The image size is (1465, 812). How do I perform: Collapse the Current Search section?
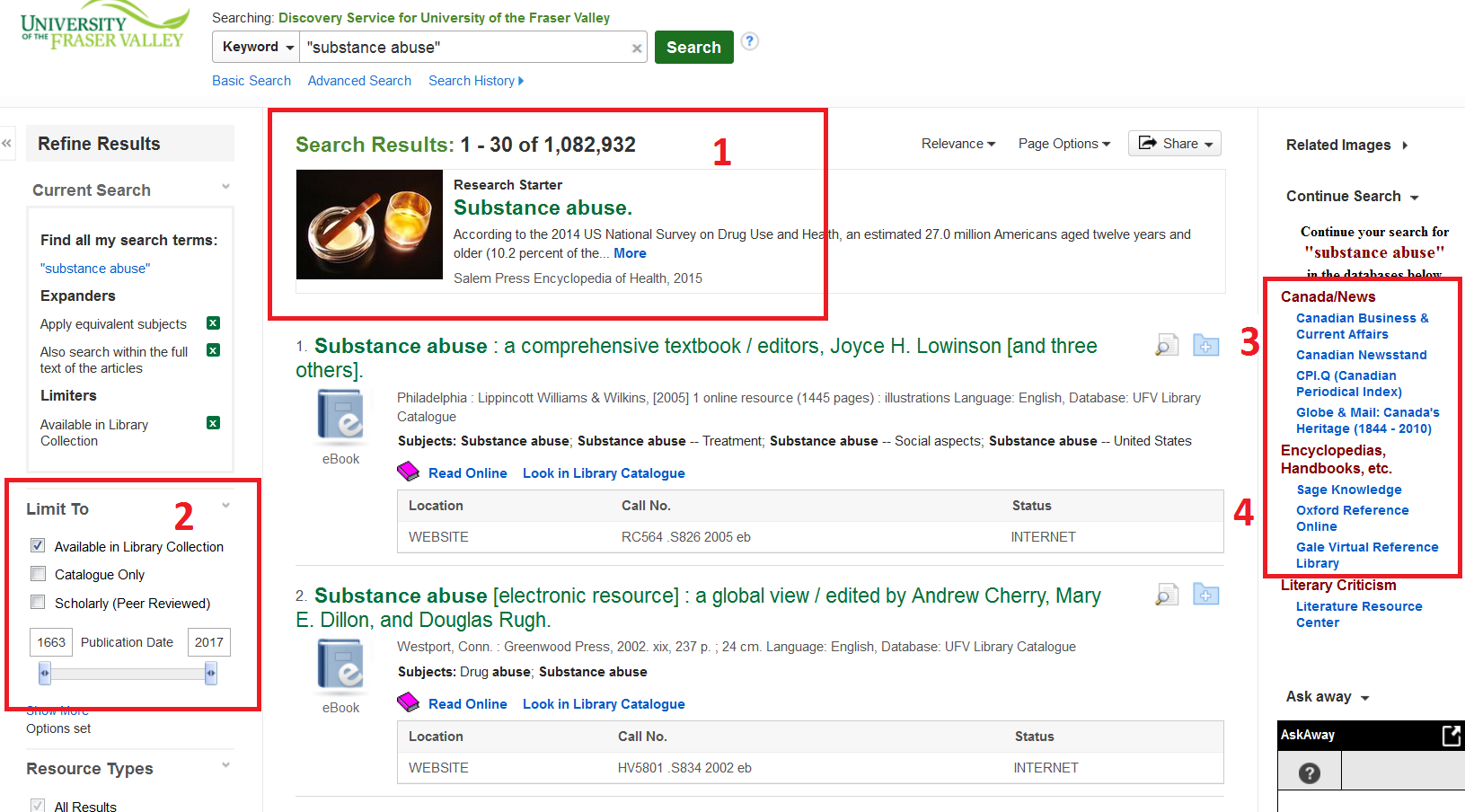point(226,187)
